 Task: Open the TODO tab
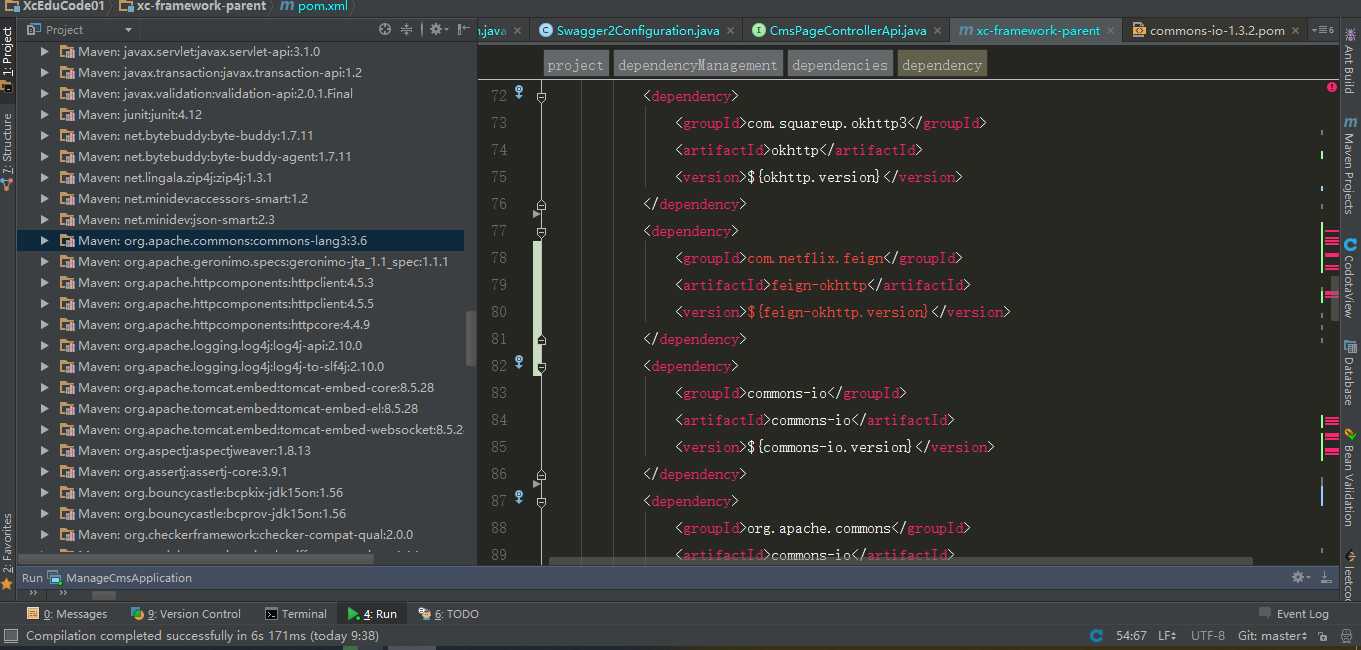[x=449, y=613]
